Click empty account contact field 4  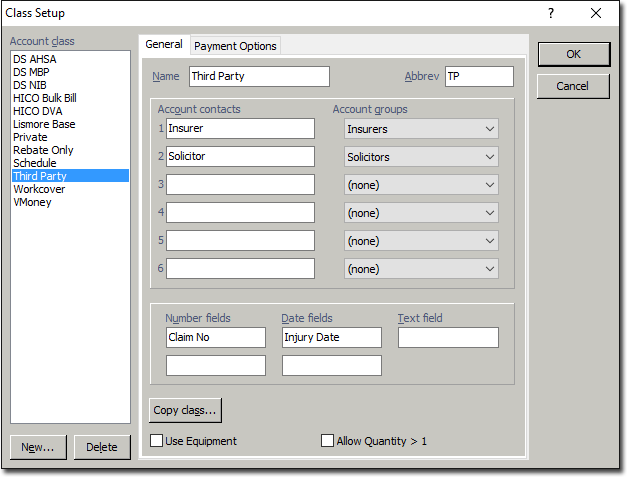click(x=240, y=212)
